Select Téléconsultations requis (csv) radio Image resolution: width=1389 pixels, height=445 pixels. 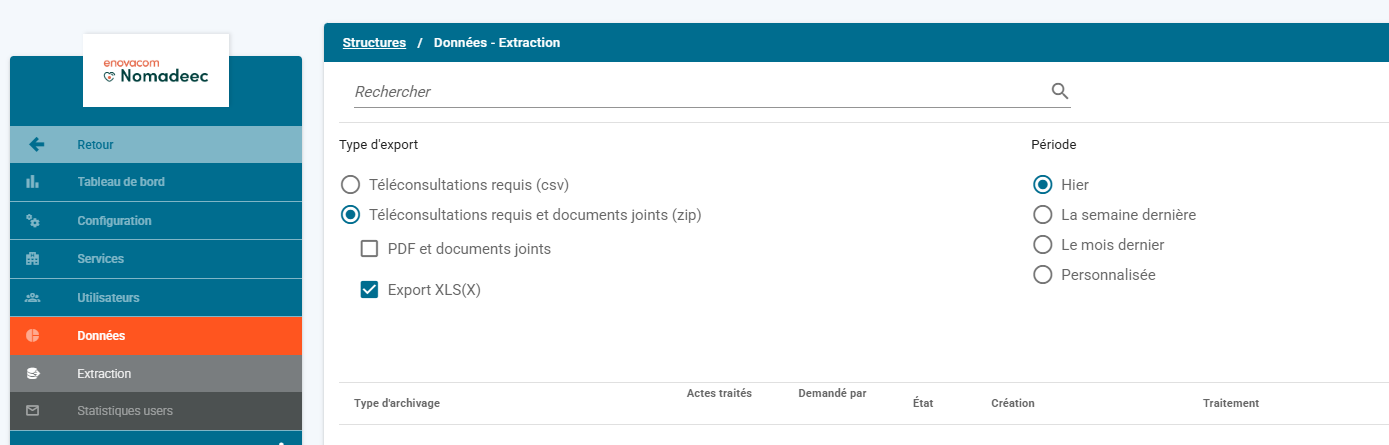coord(350,185)
